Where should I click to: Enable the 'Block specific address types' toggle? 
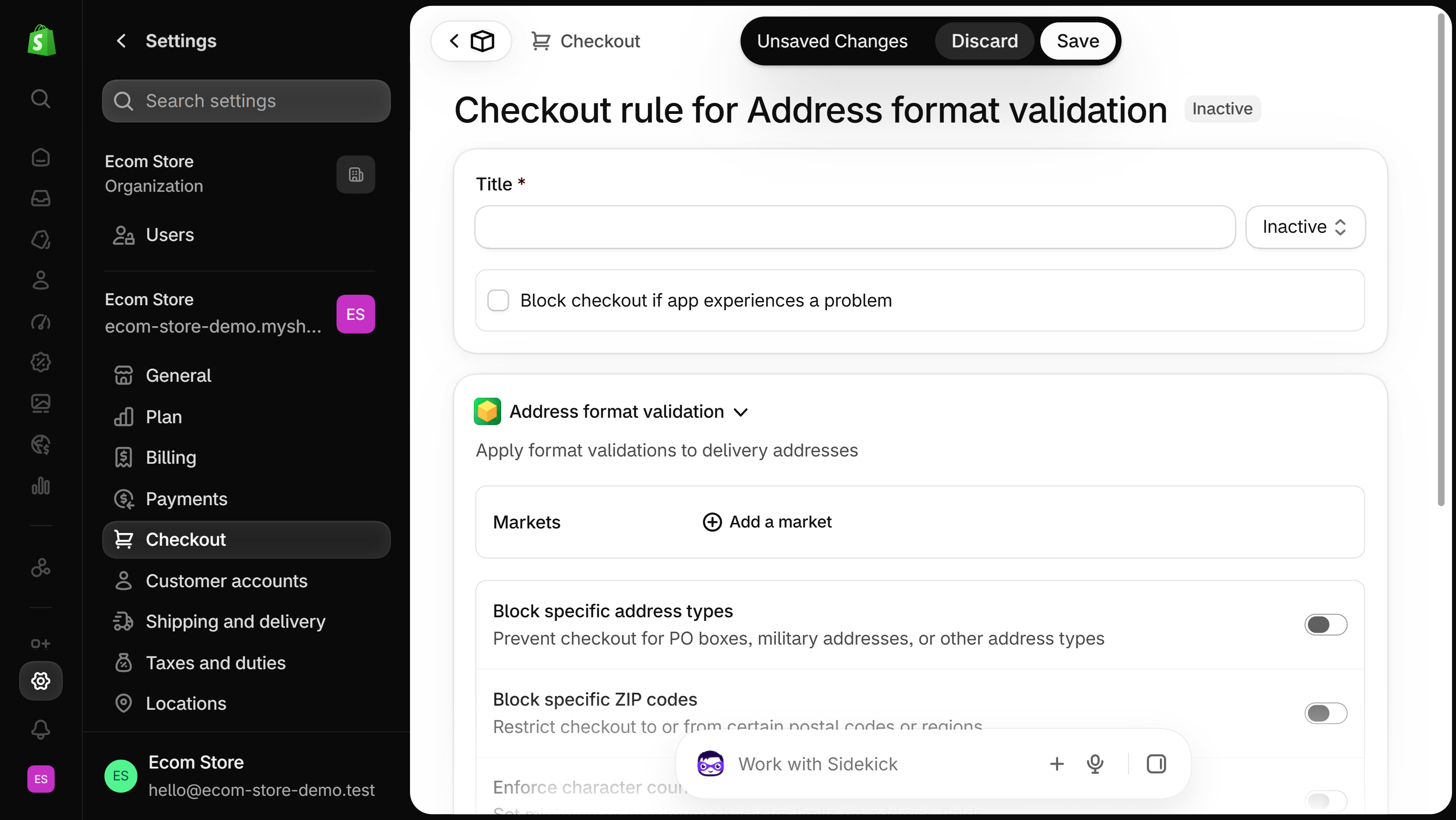pos(1325,625)
